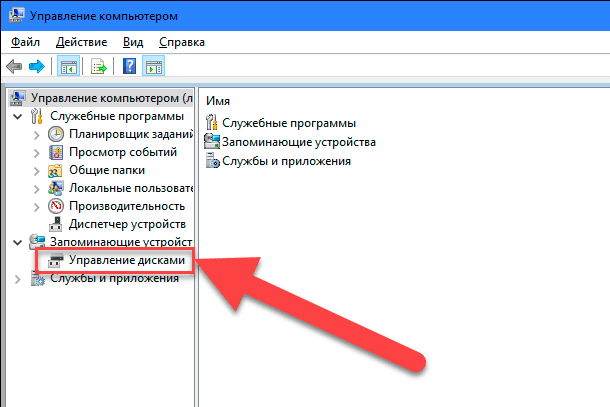
Task: Expand the Общие папки node
Action: click(x=37, y=171)
